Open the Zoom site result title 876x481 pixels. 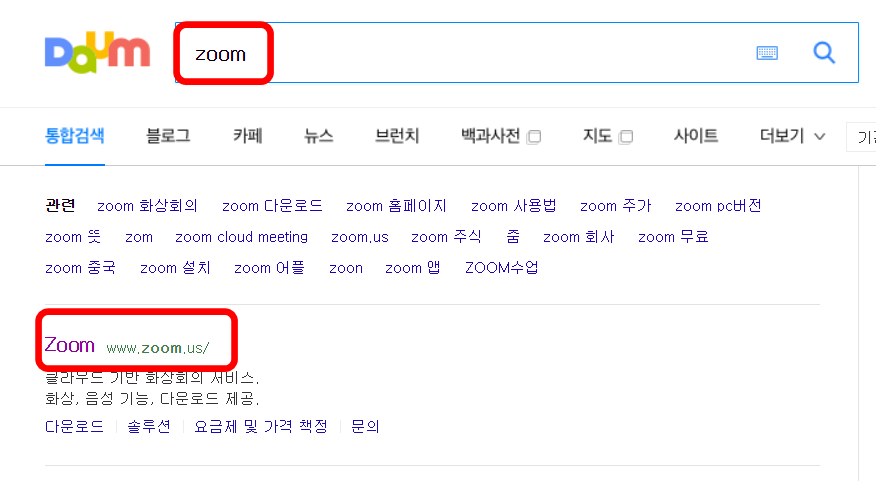coord(70,345)
